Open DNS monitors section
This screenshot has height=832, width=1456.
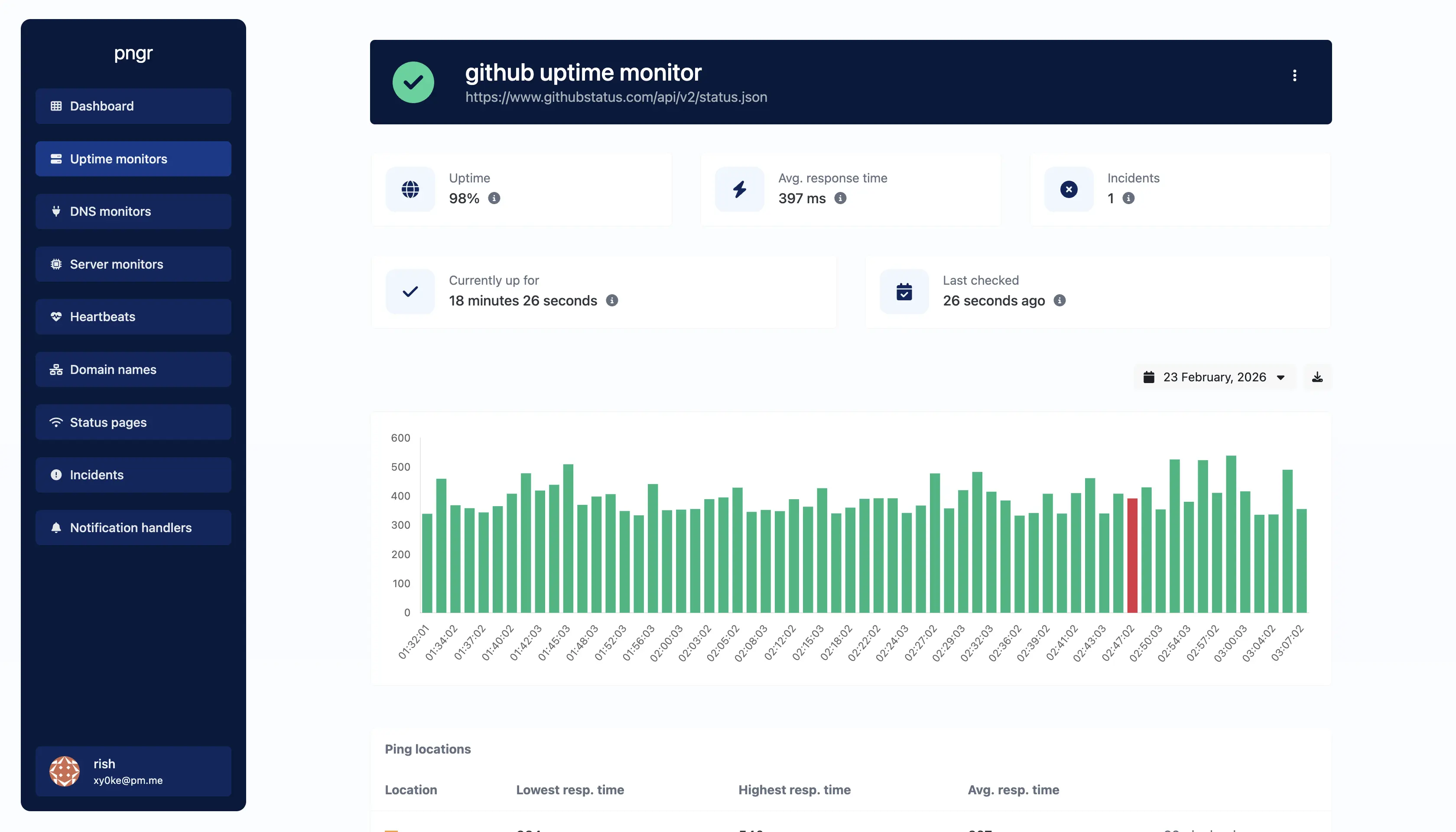(x=133, y=211)
